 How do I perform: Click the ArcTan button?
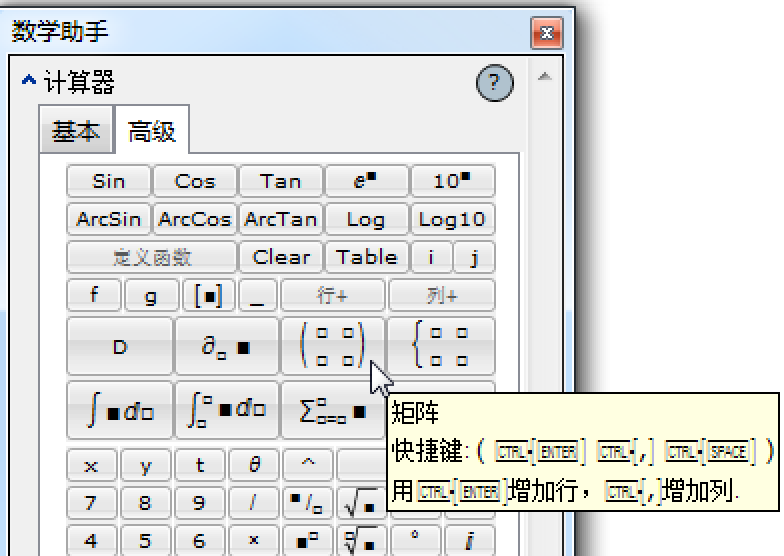coord(280,219)
